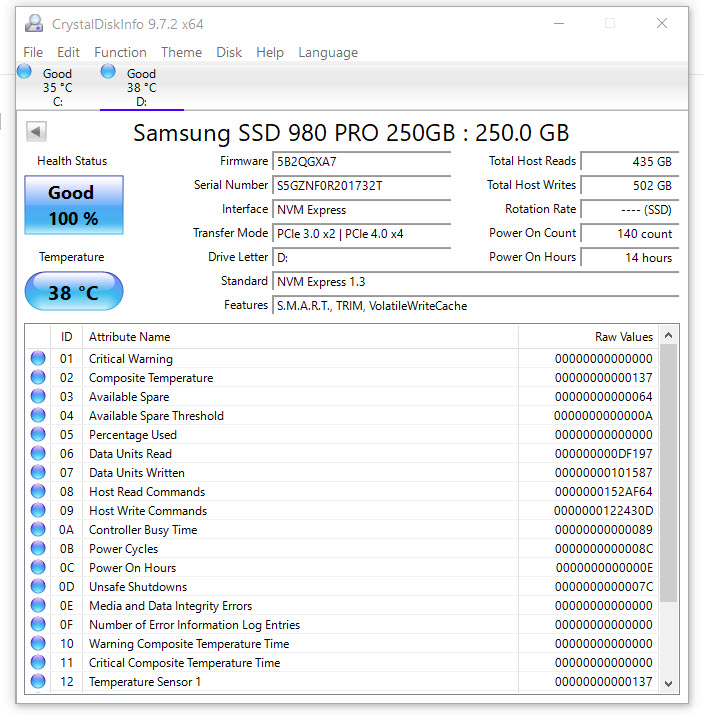Open the Function menu

pos(120,52)
